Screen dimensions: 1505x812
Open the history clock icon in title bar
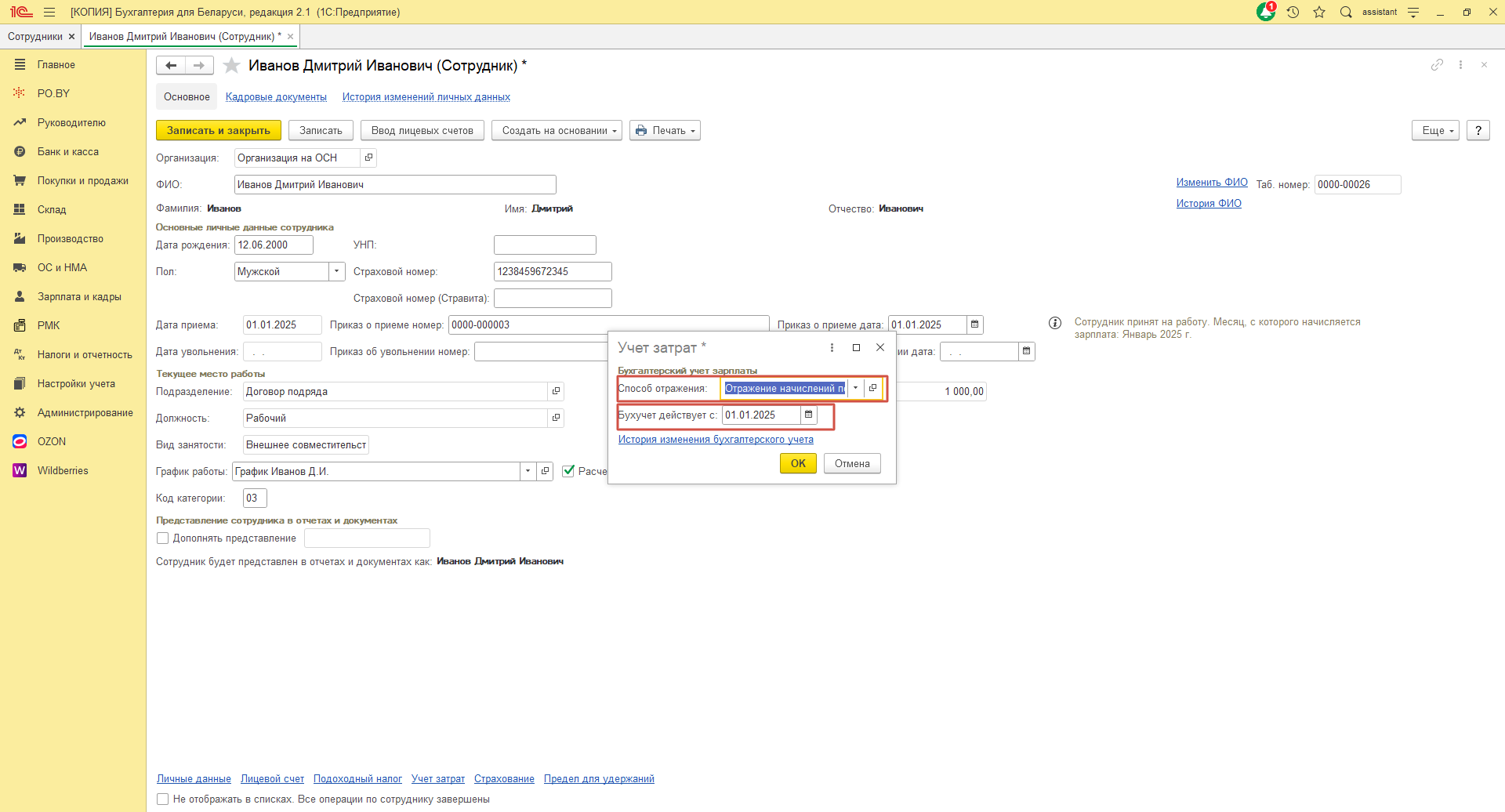[x=1293, y=13]
